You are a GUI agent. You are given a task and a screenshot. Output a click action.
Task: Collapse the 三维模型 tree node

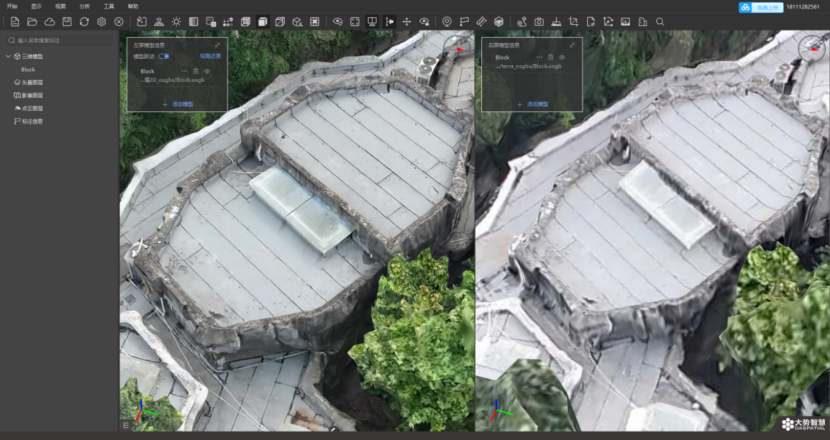tap(9, 57)
